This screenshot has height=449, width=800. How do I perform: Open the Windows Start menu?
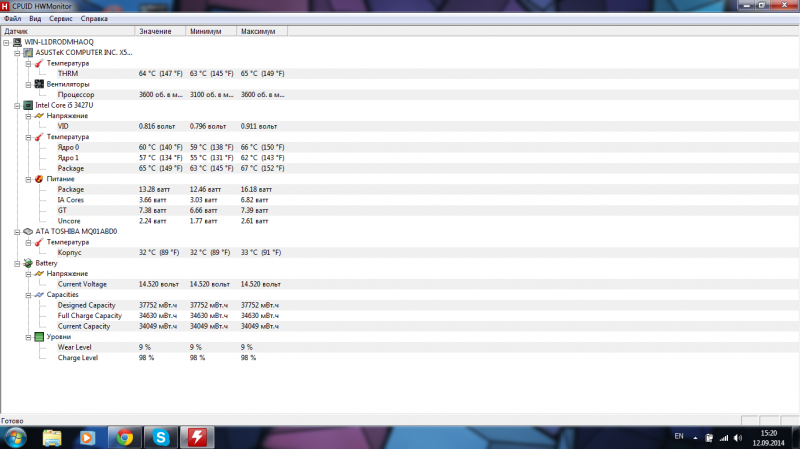(x=16, y=438)
